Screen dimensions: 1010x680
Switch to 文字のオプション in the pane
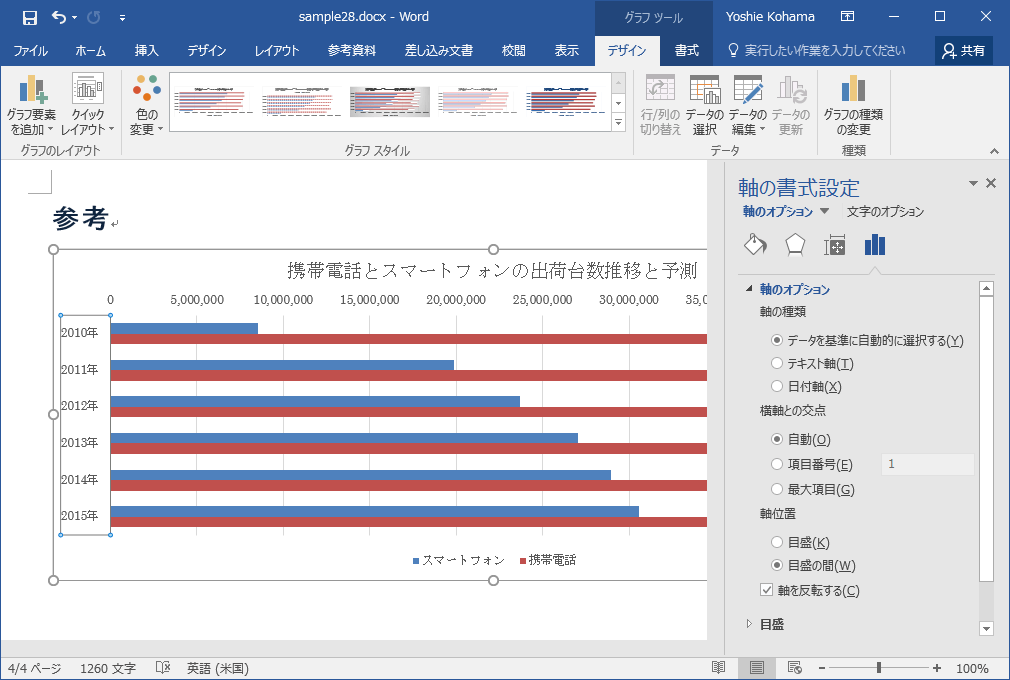pos(885,211)
